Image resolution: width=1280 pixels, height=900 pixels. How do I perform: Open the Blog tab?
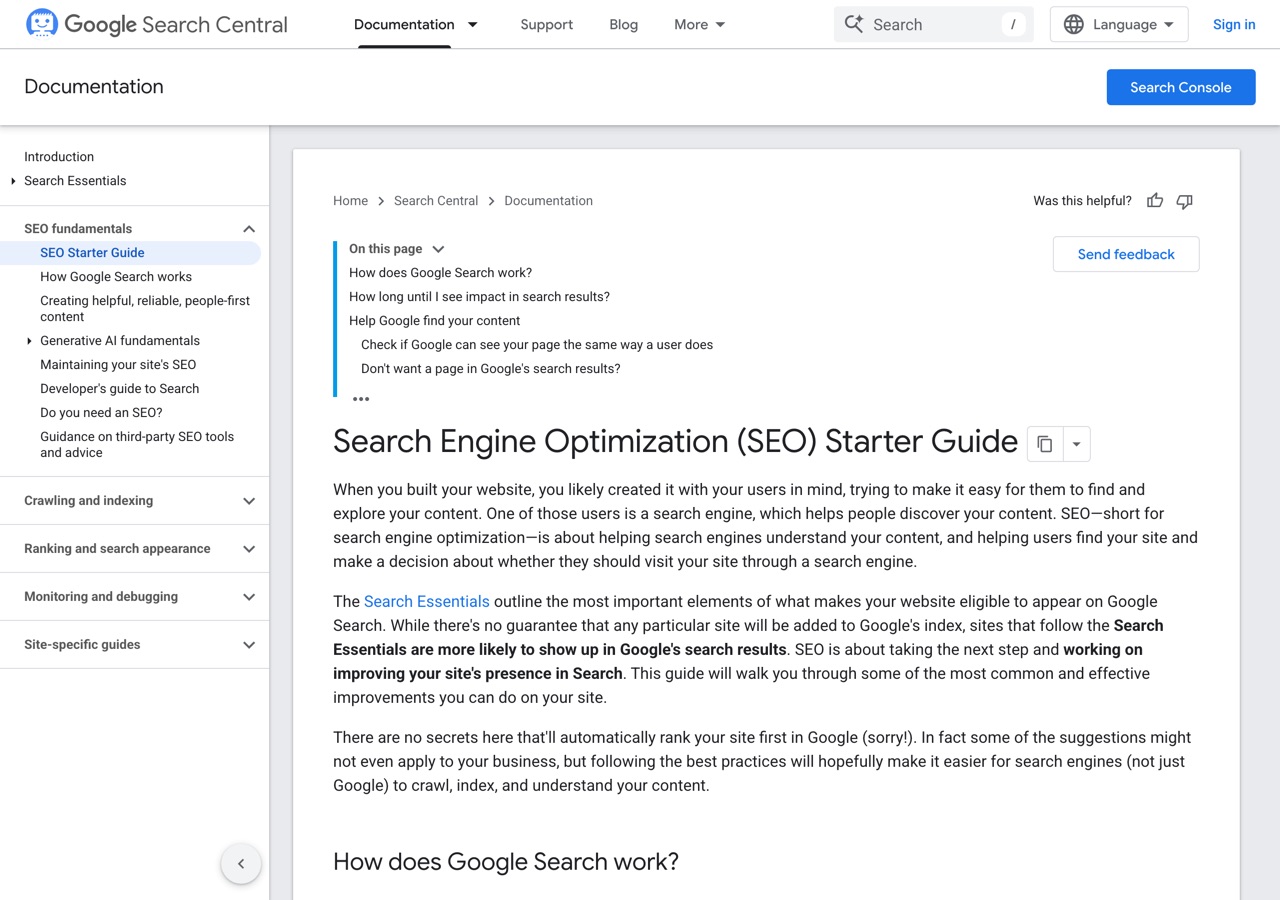pos(623,24)
